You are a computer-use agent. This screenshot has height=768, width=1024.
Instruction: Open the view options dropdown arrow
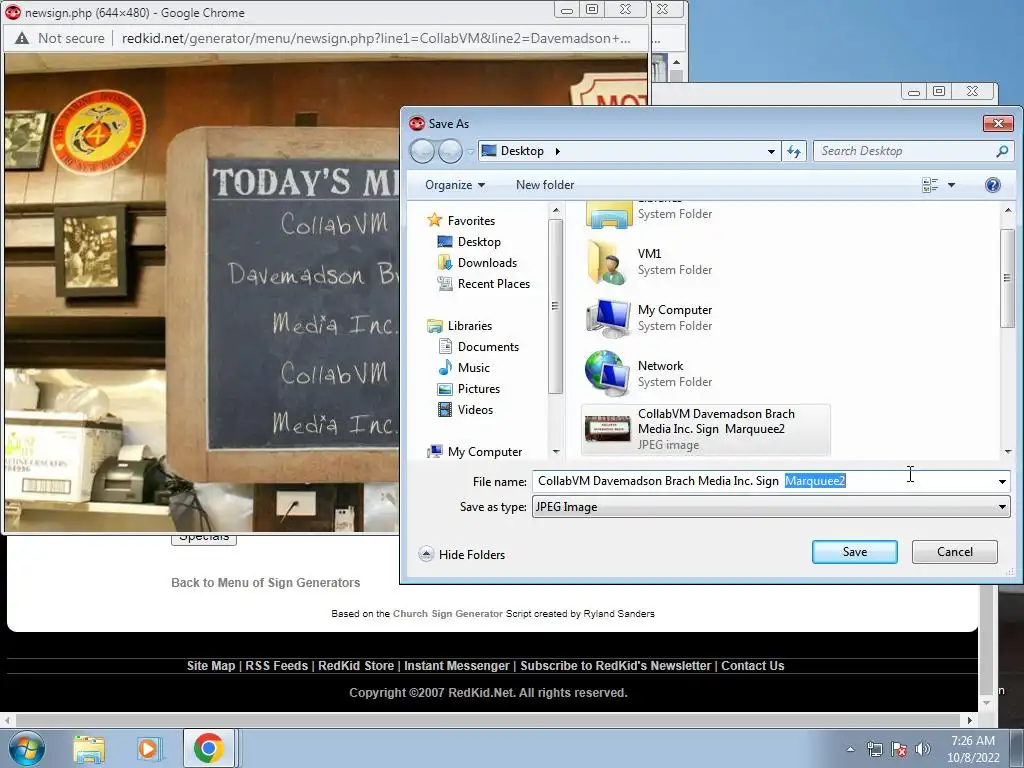[x=952, y=185]
